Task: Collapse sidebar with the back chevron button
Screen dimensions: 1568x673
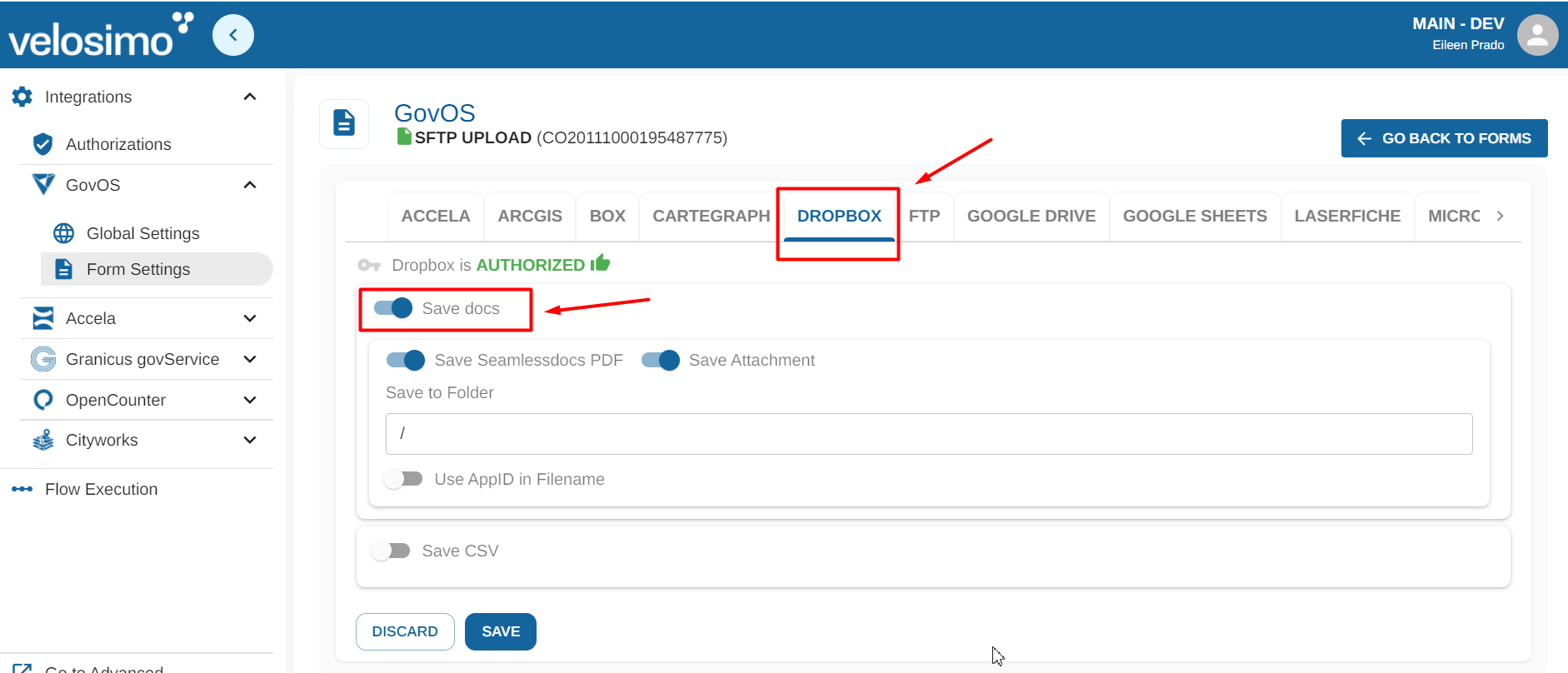Action: 233,35
